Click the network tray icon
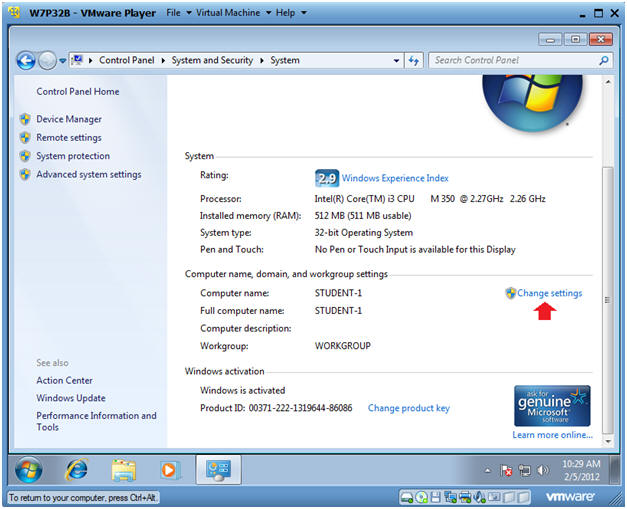This screenshot has width=627, height=509. (x=524, y=471)
